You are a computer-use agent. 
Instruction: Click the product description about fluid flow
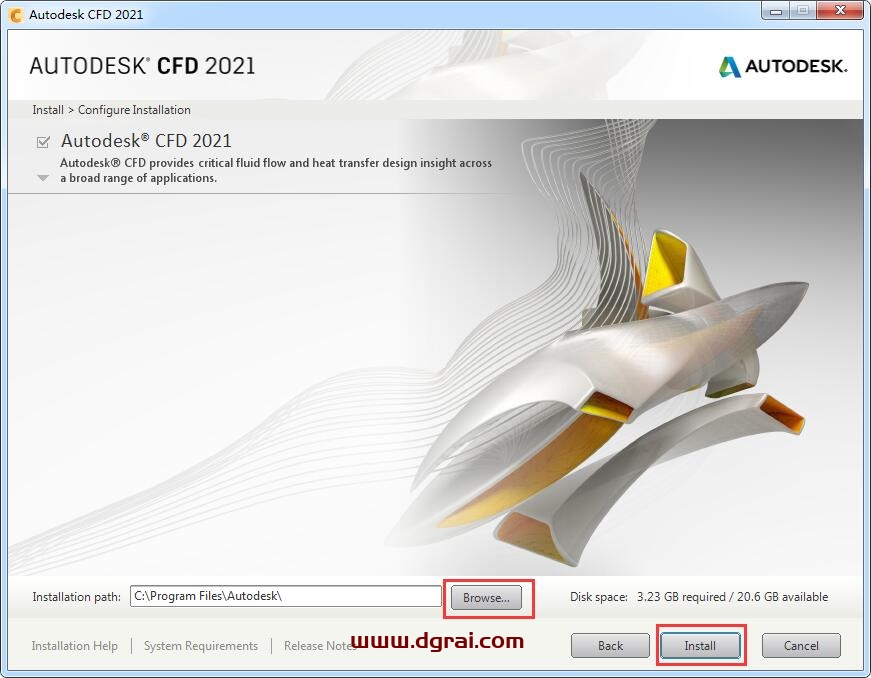tap(276, 170)
